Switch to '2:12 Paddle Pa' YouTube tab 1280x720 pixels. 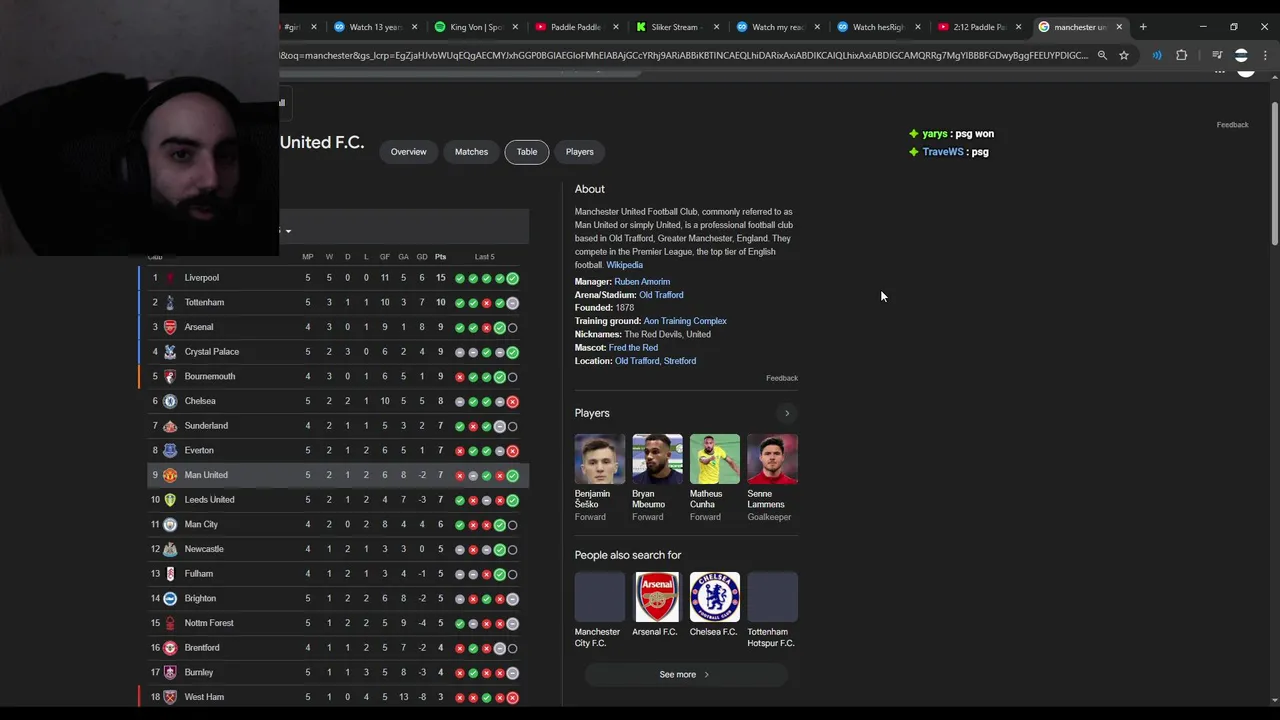979,27
